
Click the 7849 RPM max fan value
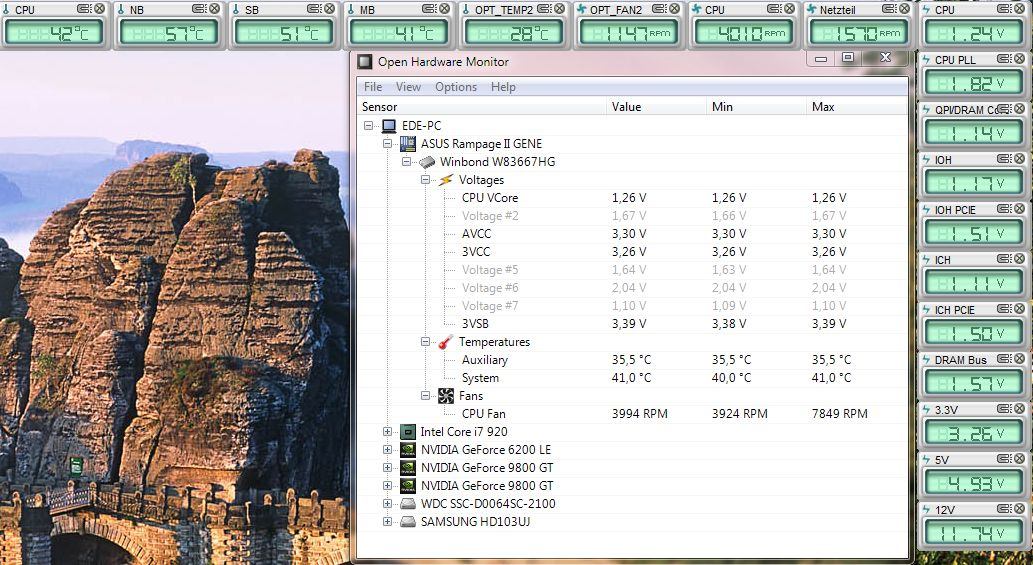tap(839, 414)
